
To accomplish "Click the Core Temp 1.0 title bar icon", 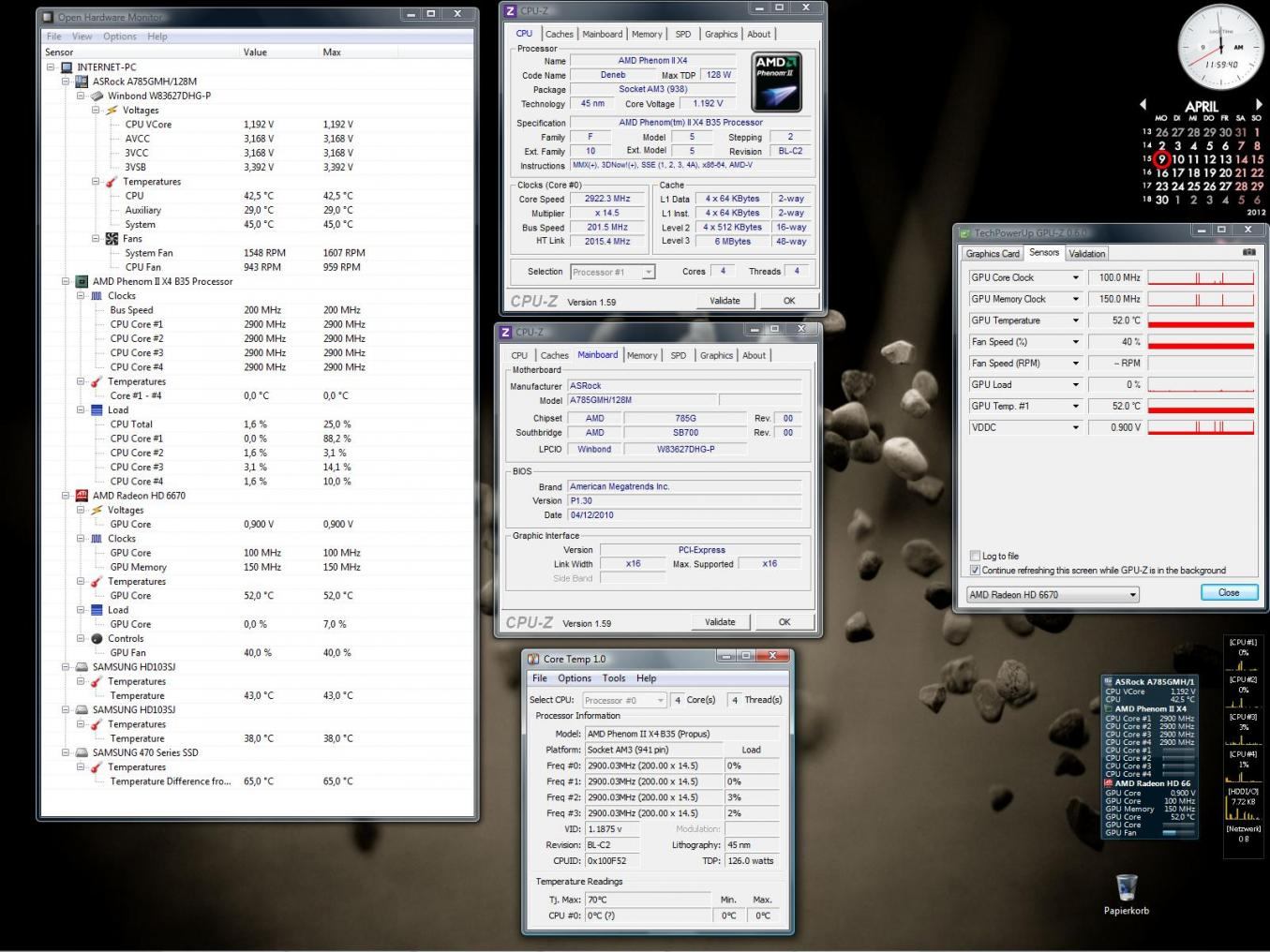I will 533,659.
